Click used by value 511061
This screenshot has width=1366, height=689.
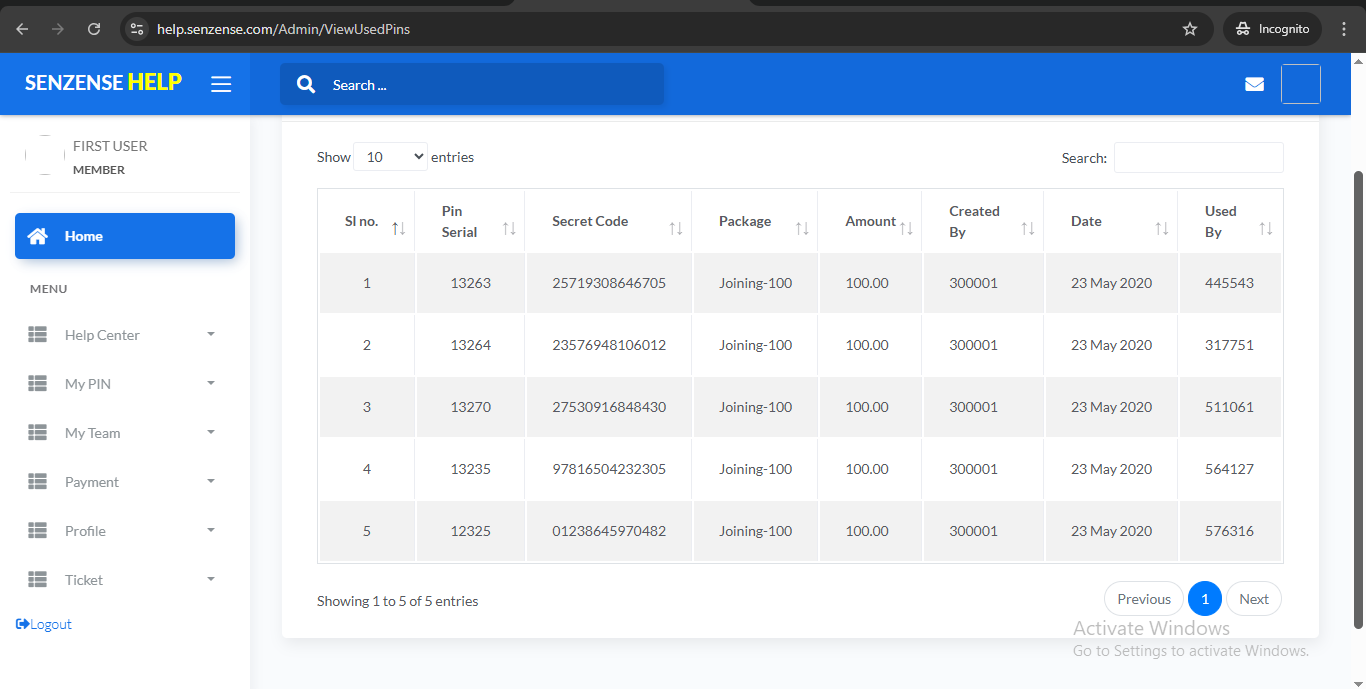click(1229, 407)
